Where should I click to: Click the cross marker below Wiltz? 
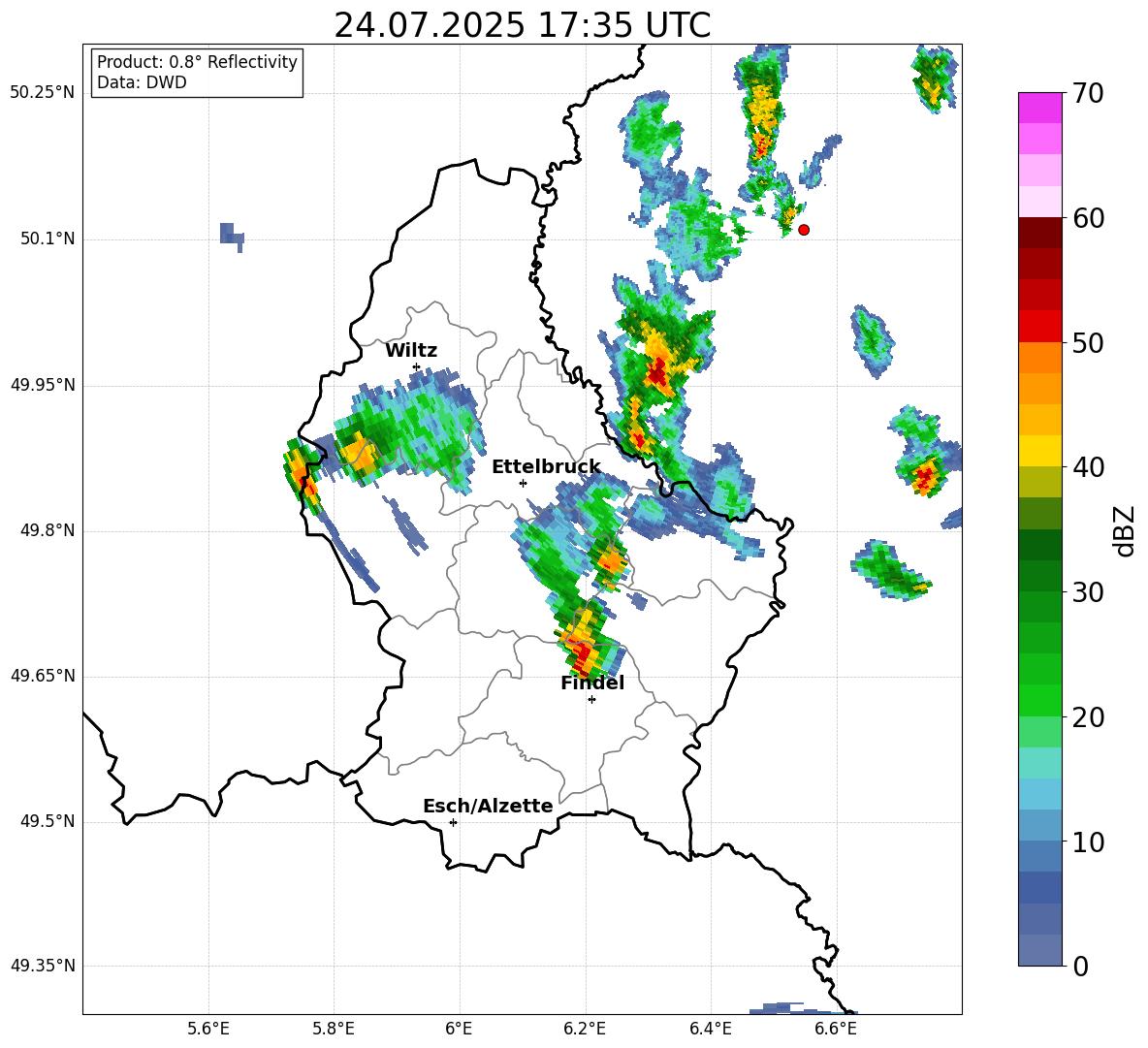point(417,367)
